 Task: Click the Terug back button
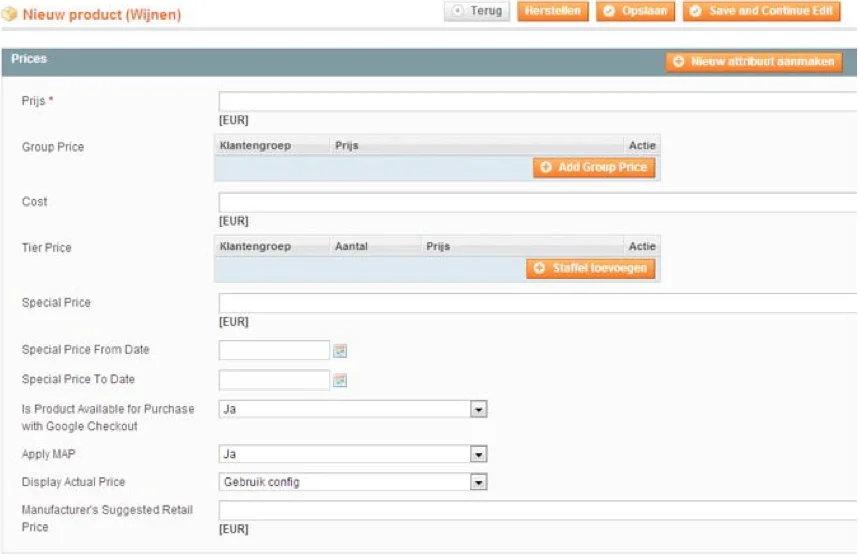[x=477, y=11]
